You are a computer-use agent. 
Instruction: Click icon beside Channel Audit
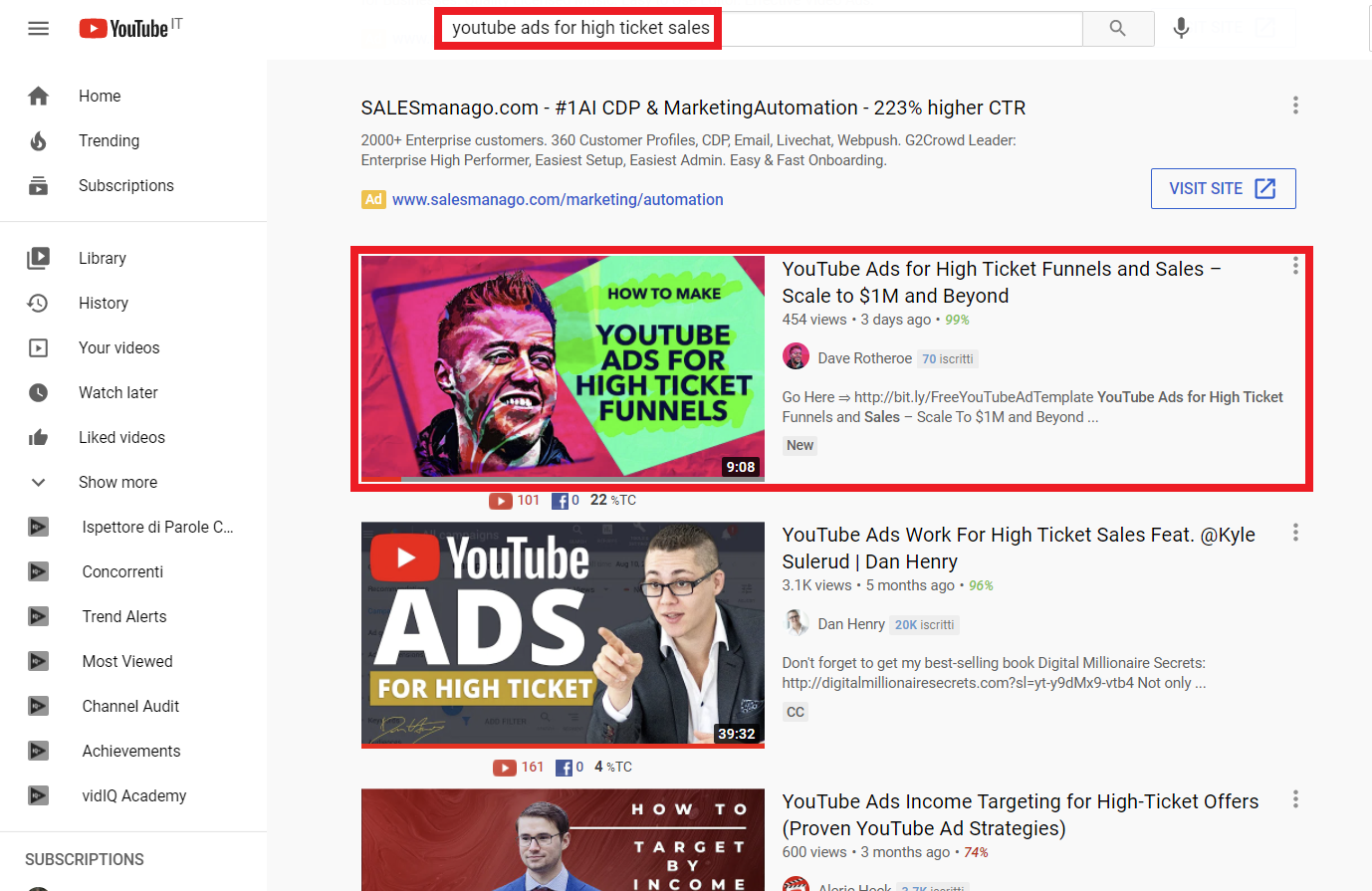(x=39, y=706)
